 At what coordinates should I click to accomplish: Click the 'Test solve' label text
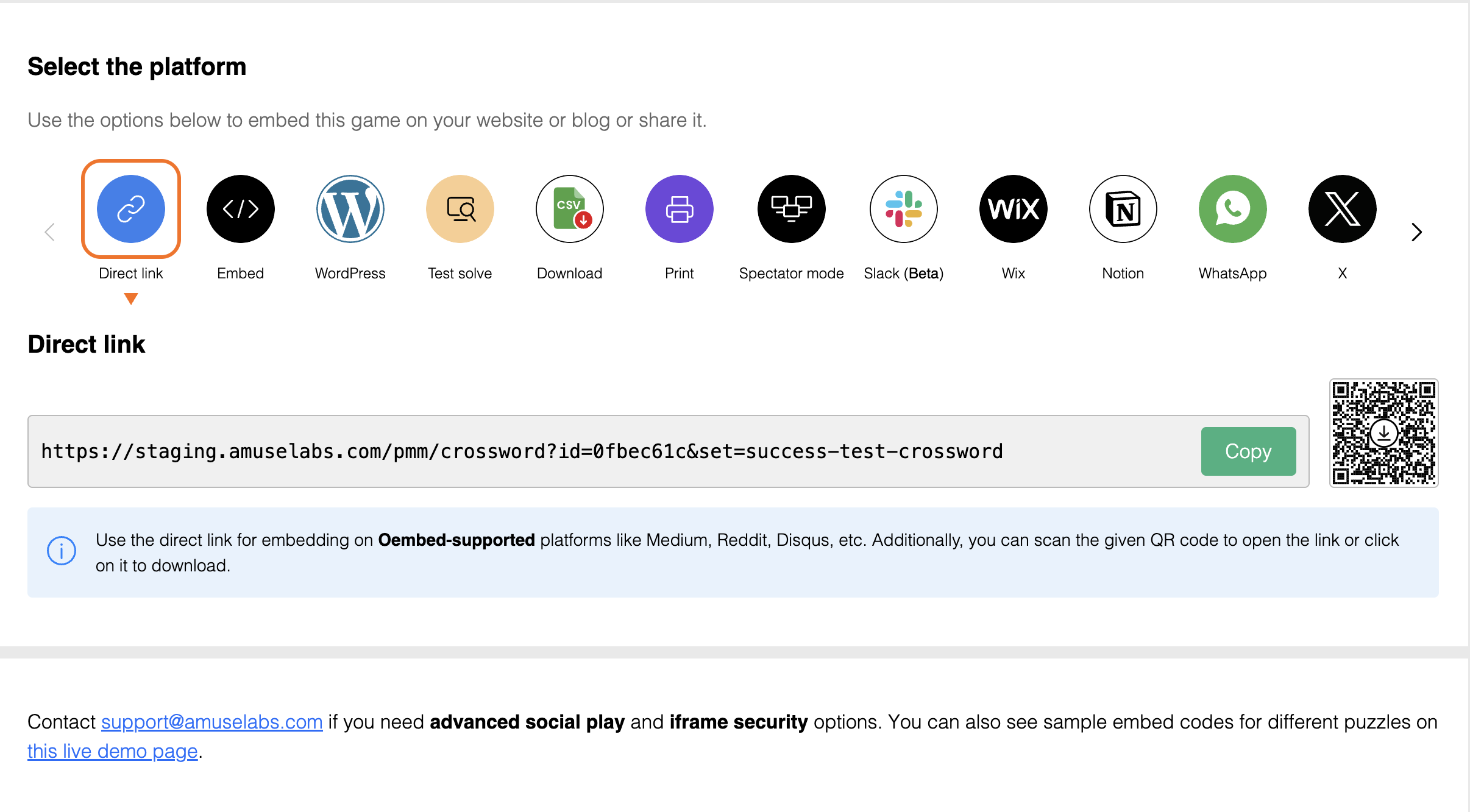click(x=460, y=274)
